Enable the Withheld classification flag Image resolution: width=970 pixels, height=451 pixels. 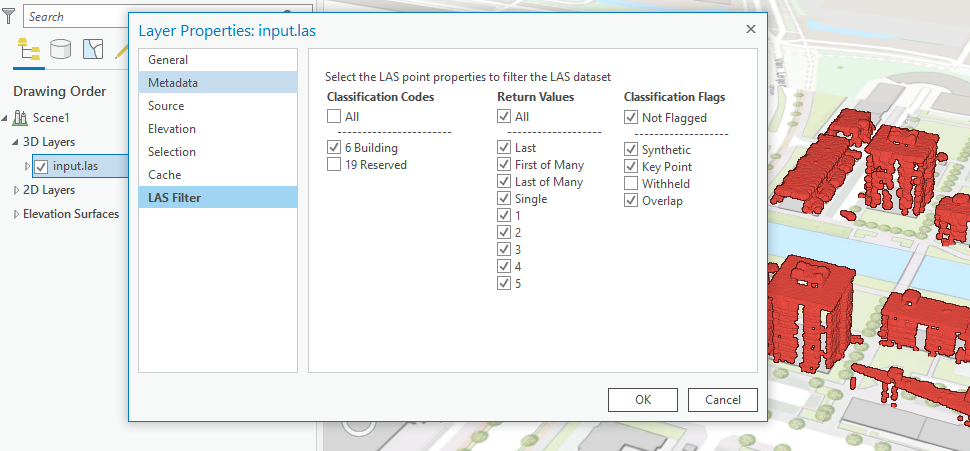631,184
